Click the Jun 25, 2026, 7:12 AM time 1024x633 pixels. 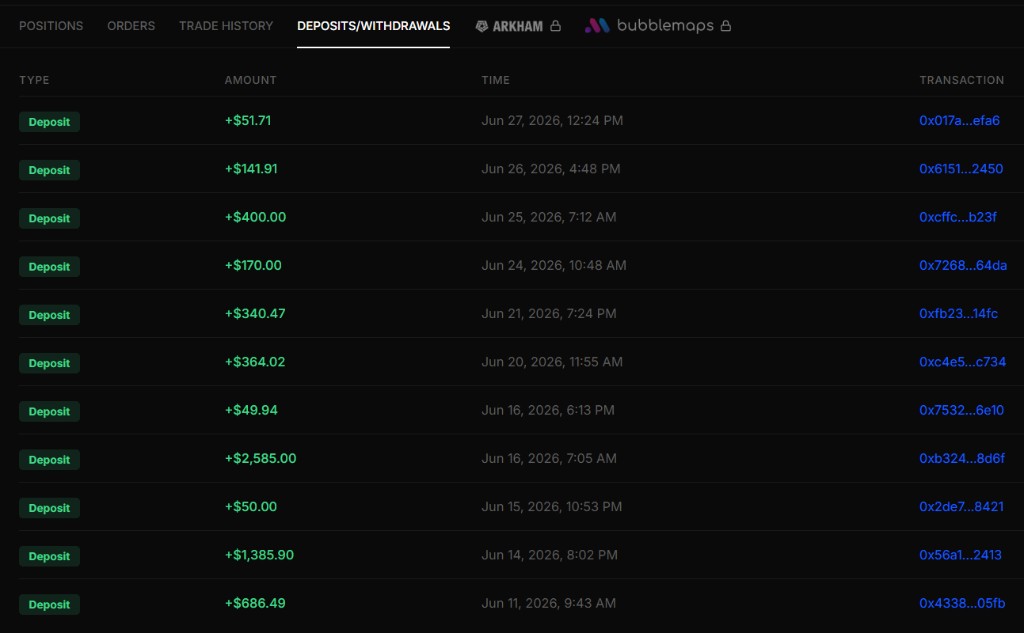[x=549, y=217]
